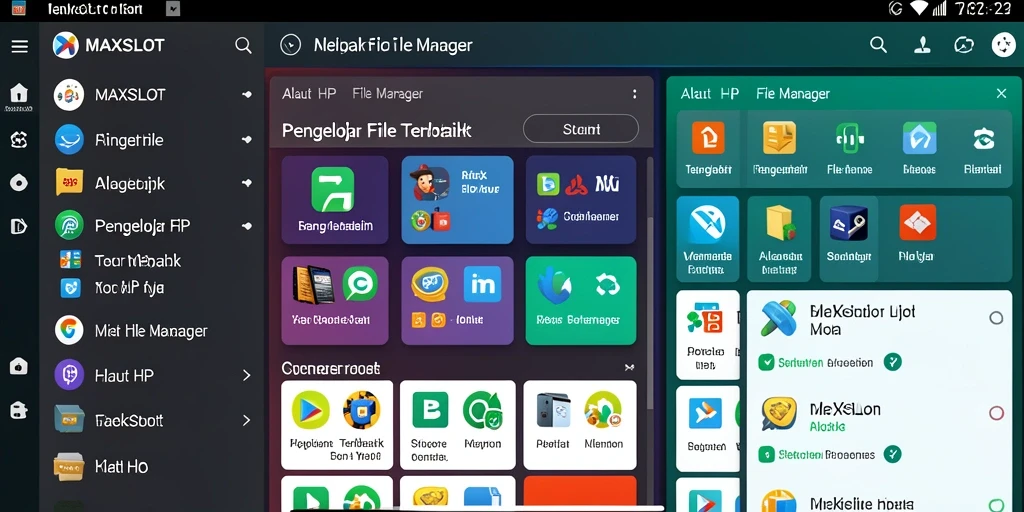Image resolution: width=1024 pixels, height=512 pixels.
Task: Select the Alaut HP tab in middle panel
Action: click(309, 93)
